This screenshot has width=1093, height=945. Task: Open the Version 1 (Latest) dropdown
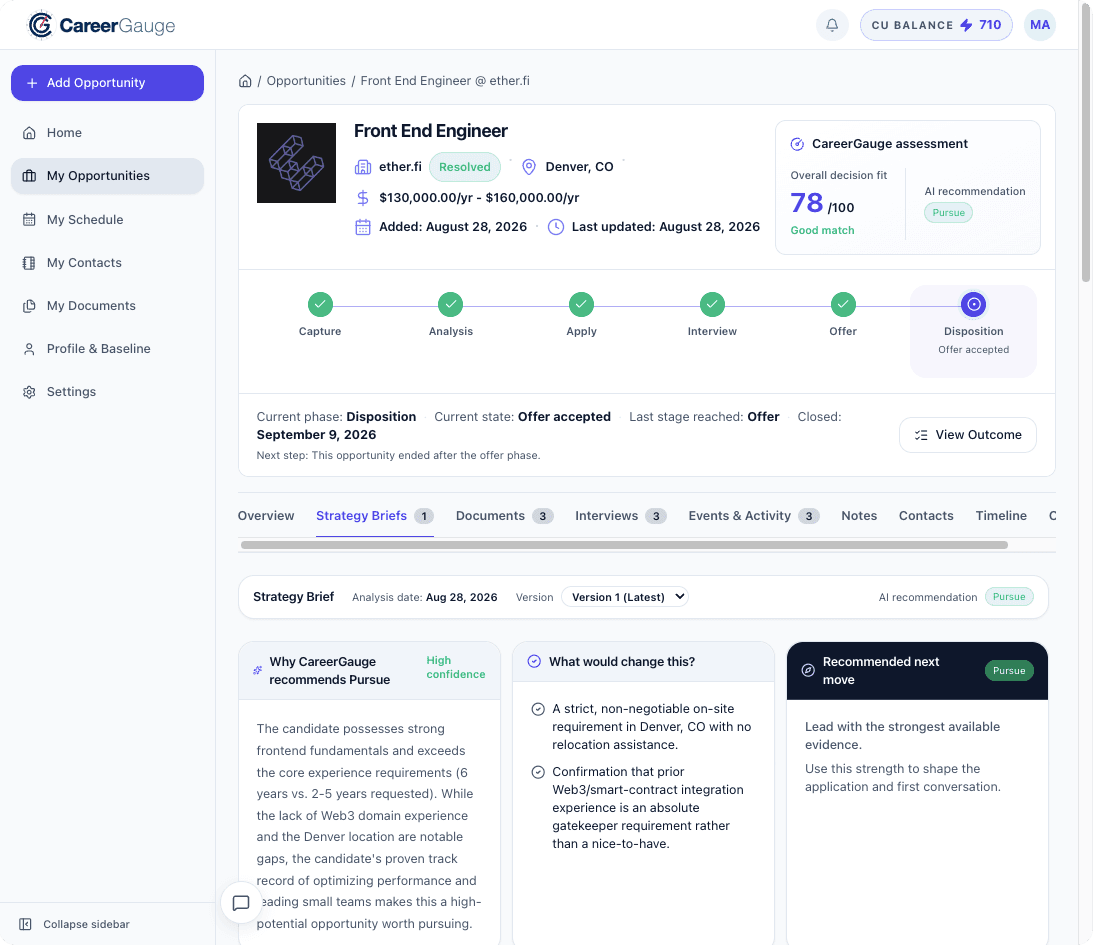[625, 597]
